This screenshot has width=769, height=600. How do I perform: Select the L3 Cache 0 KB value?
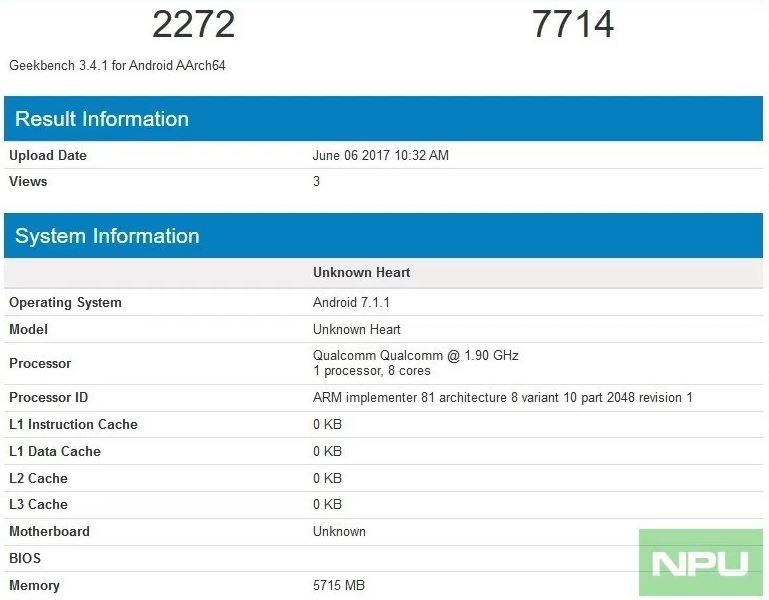[x=327, y=504]
